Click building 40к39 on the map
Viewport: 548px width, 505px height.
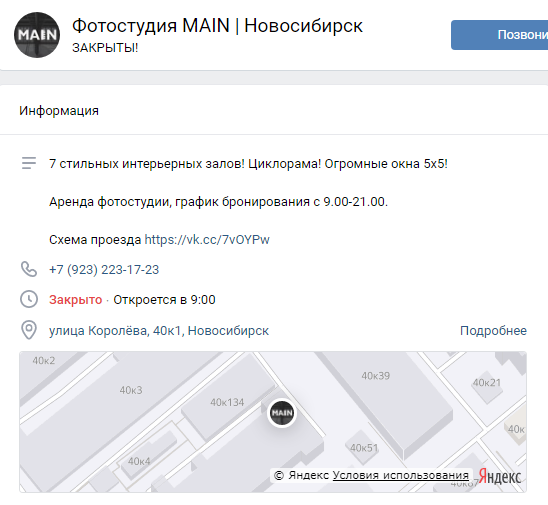click(376, 376)
